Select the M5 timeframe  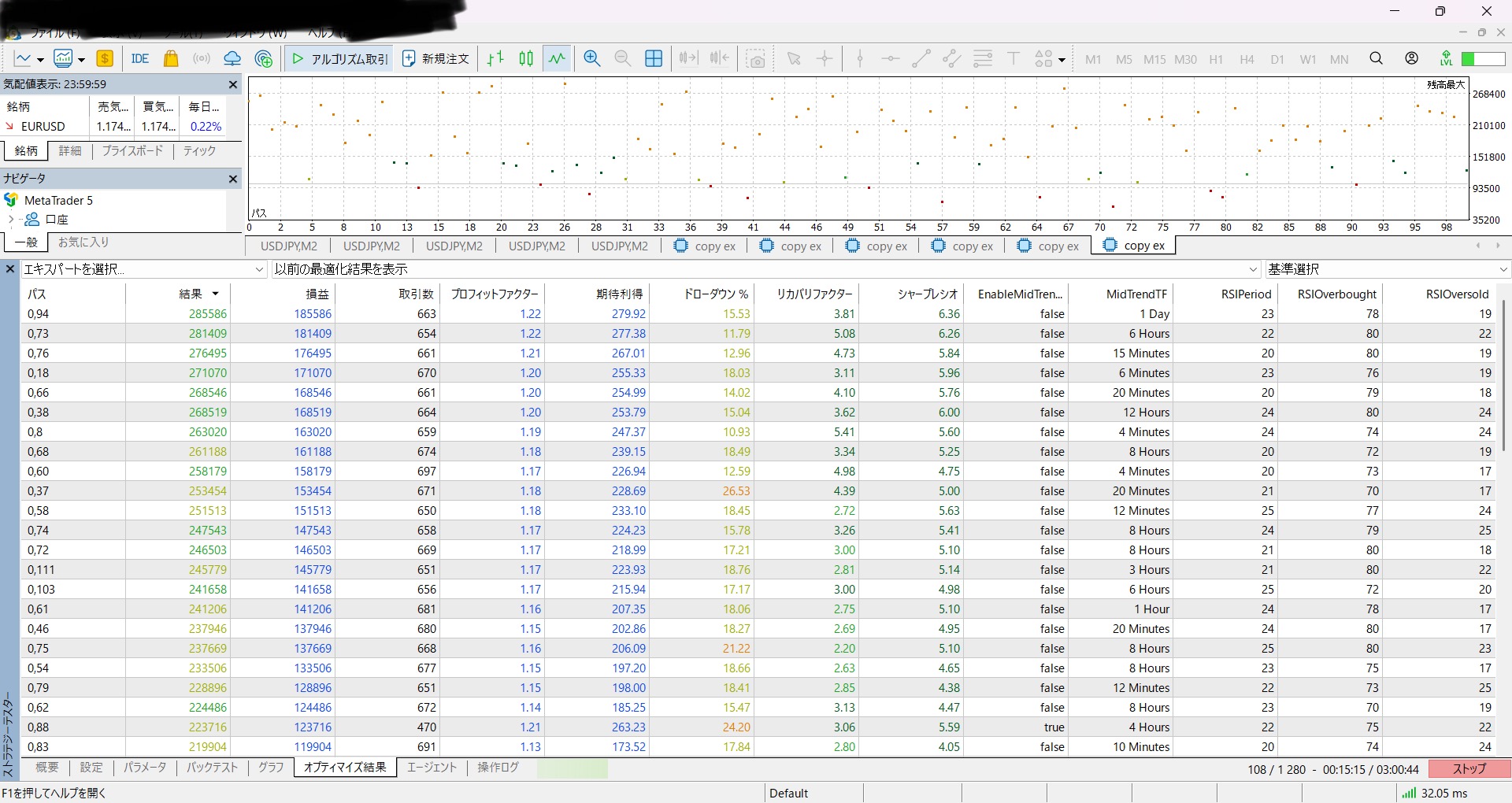tap(1124, 59)
